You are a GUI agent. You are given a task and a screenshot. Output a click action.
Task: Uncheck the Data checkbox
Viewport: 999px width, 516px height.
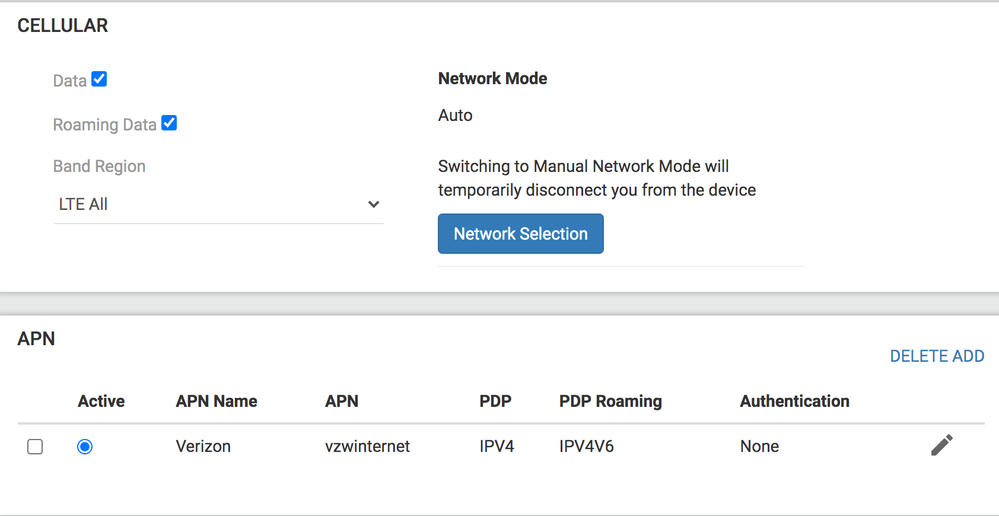pyautogui.click(x=99, y=79)
